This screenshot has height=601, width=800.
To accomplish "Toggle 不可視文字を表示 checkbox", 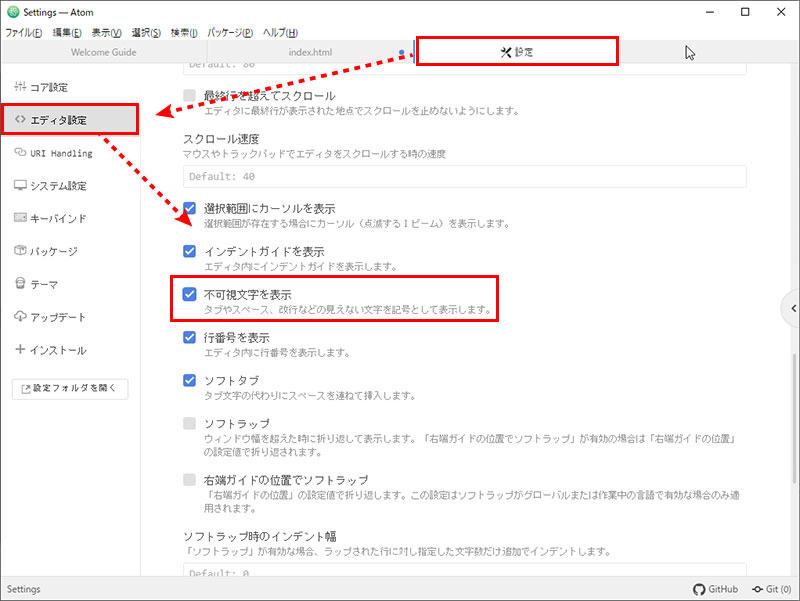I will [189, 294].
